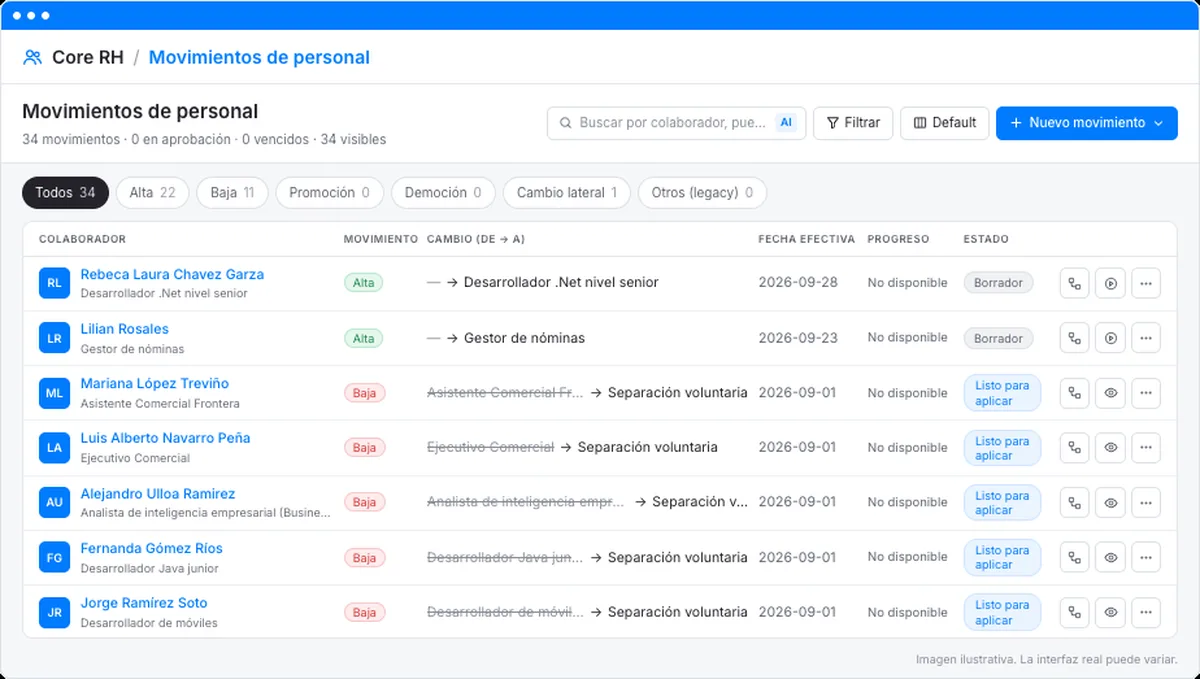Click the COLABORADOR column header
The height and width of the screenshot is (679, 1200).
pyautogui.click(x=82, y=239)
